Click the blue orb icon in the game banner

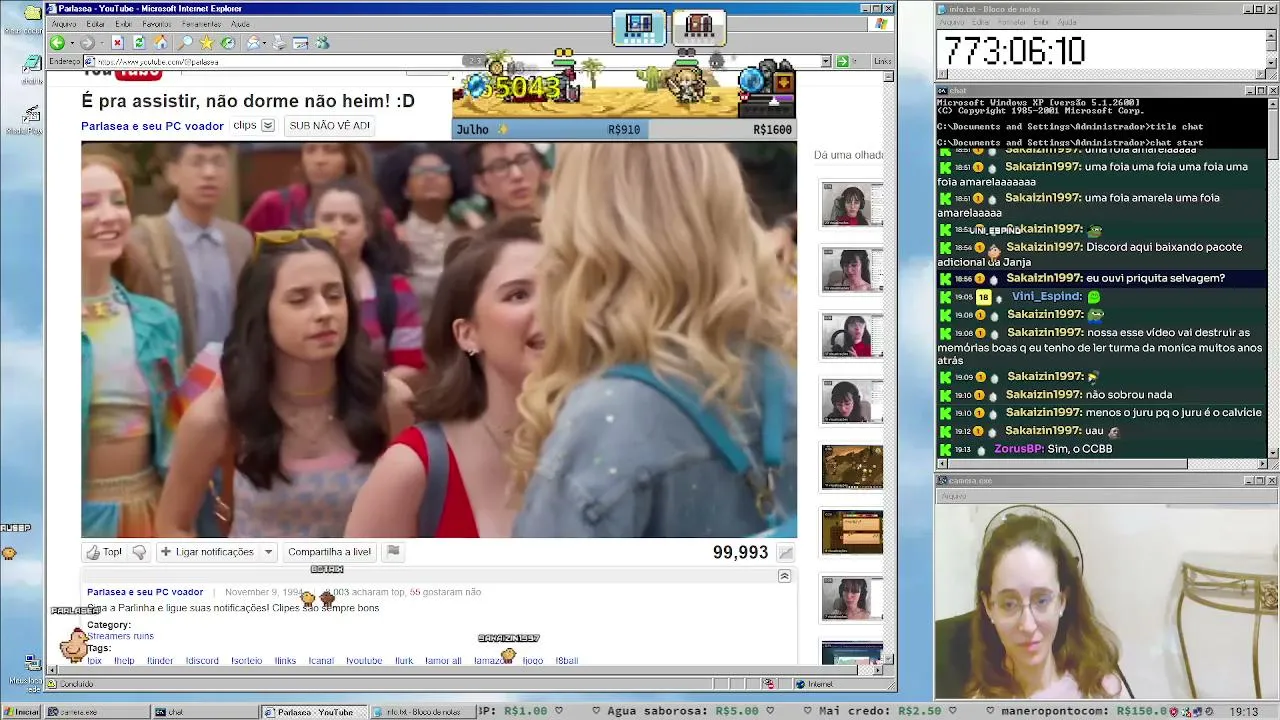coord(751,80)
